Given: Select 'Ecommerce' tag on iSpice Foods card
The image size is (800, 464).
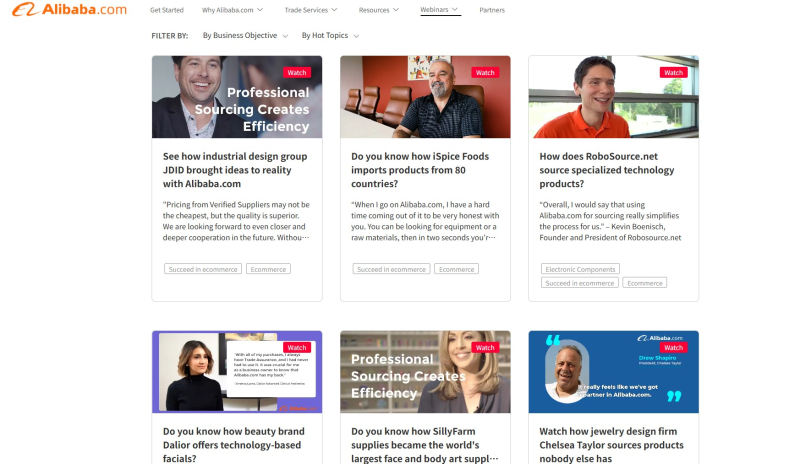Looking at the screenshot, I should pos(457,269).
